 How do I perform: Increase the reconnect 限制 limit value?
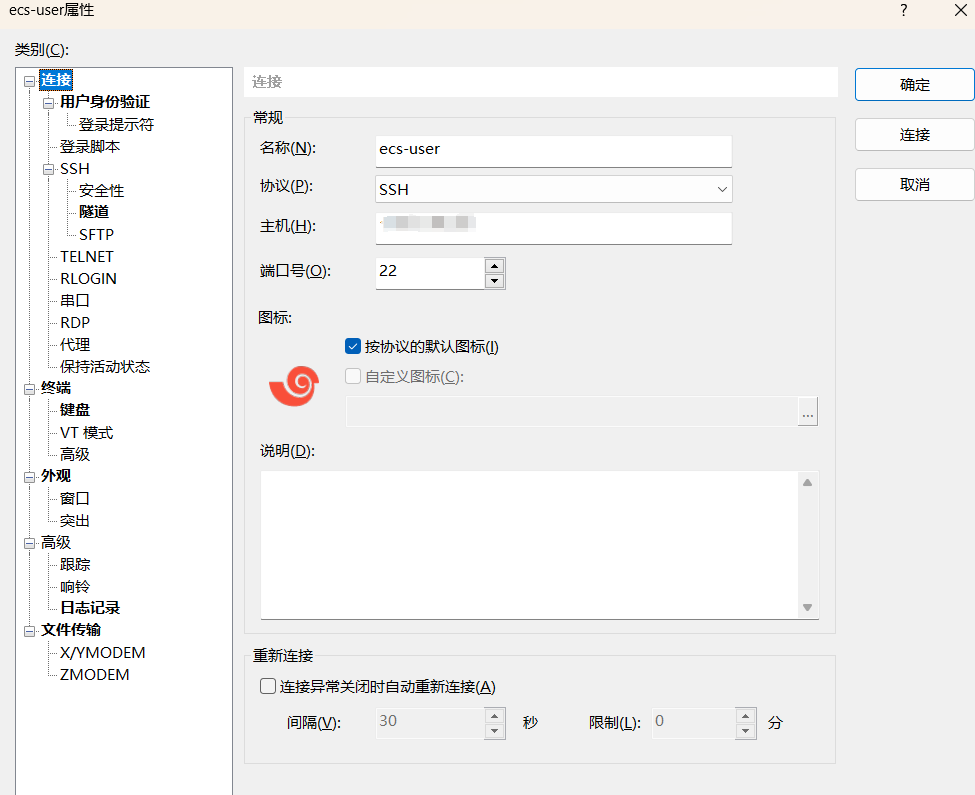click(746, 716)
